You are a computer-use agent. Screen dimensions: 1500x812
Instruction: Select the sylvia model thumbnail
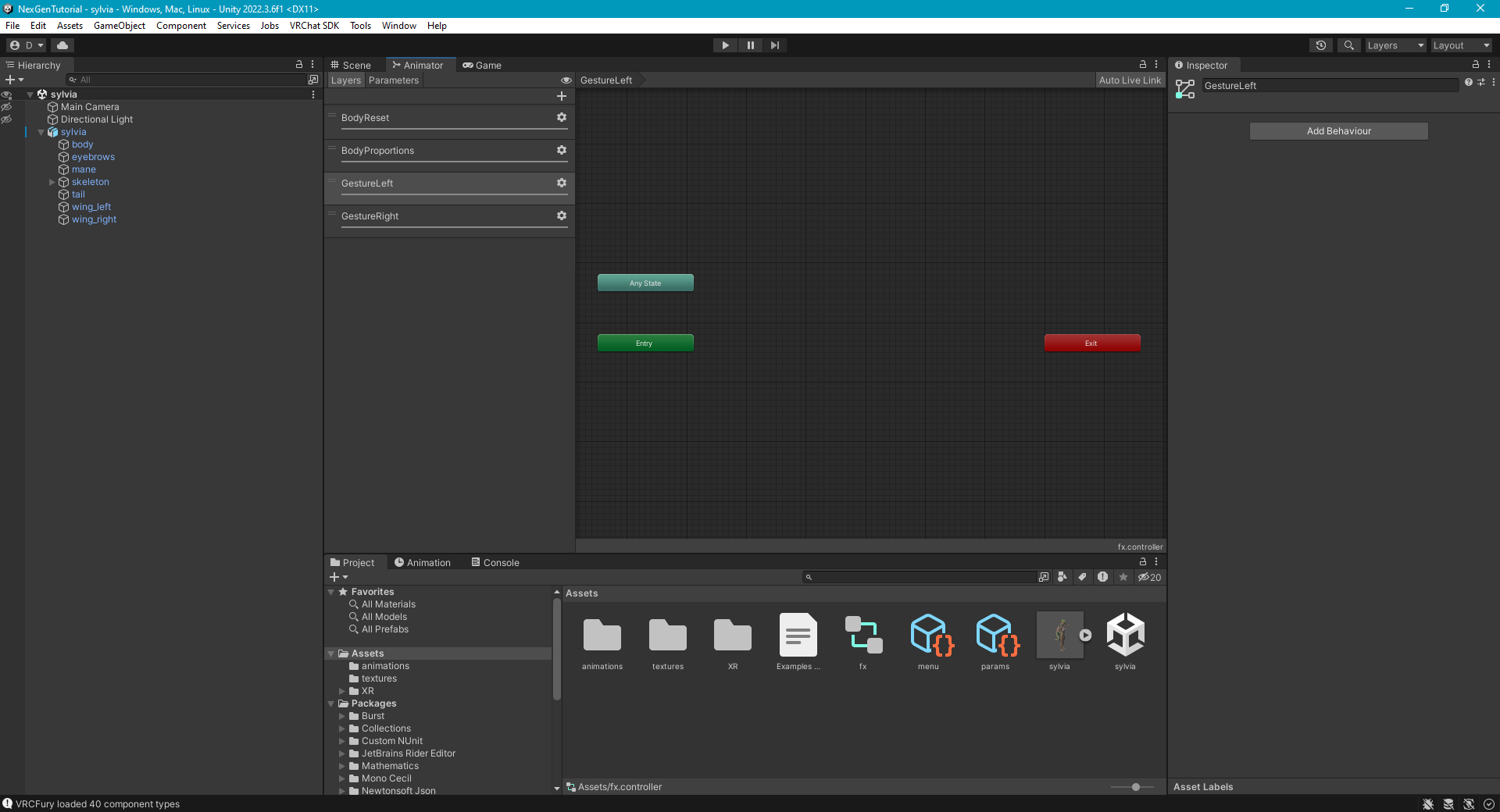1059,636
